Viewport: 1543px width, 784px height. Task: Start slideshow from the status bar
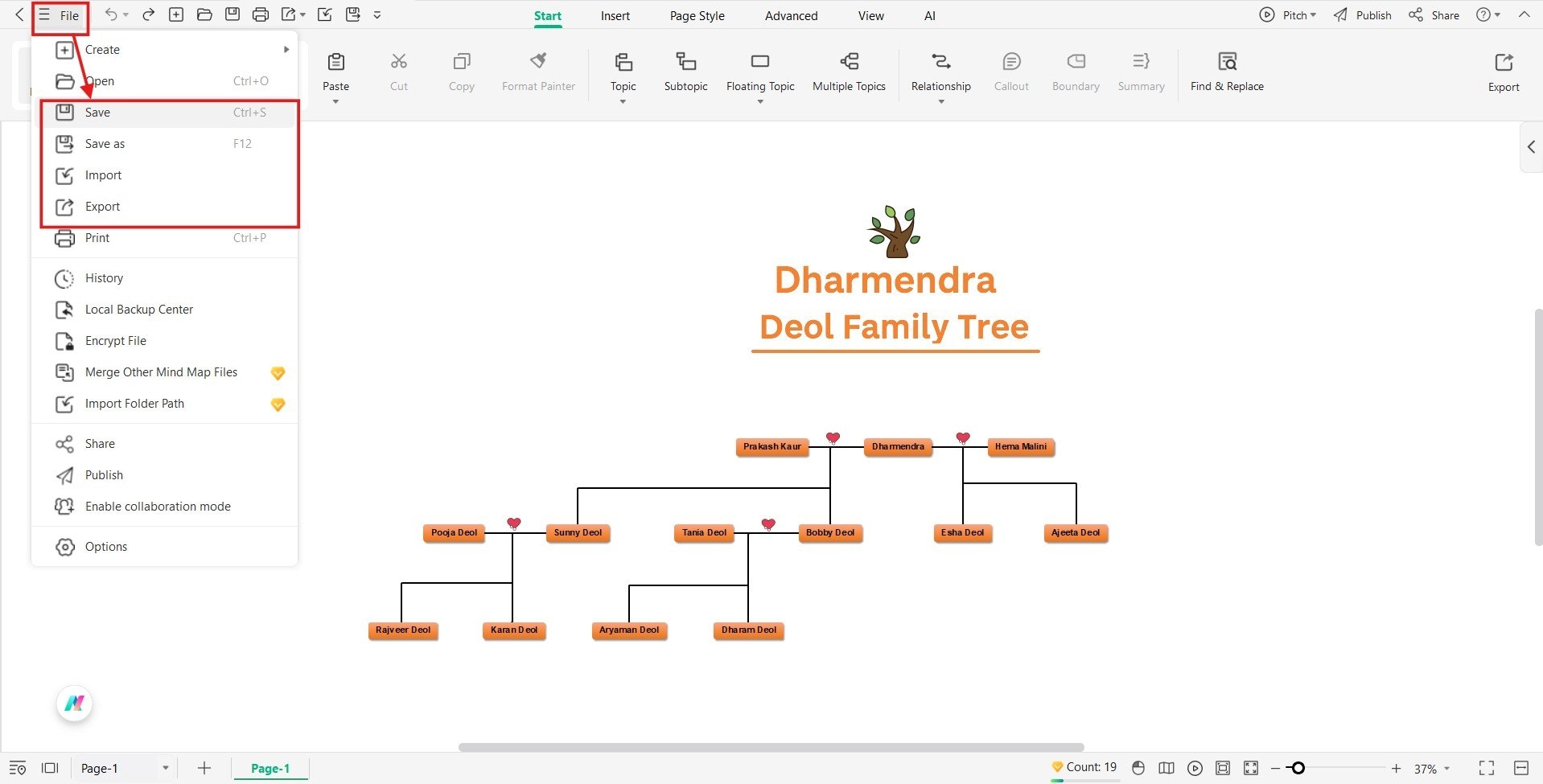click(x=1195, y=768)
